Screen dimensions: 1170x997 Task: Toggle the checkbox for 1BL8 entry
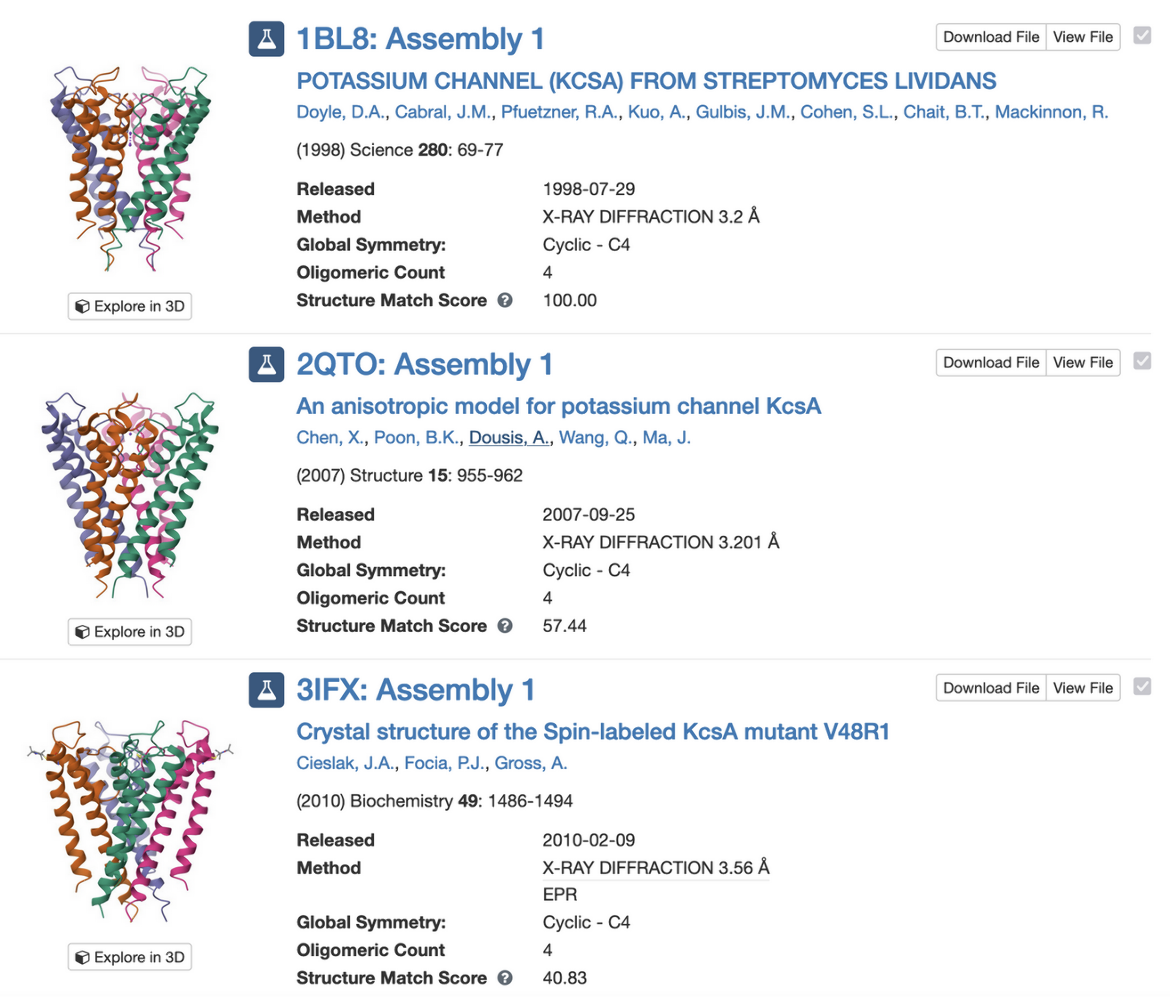[x=1142, y=37]
